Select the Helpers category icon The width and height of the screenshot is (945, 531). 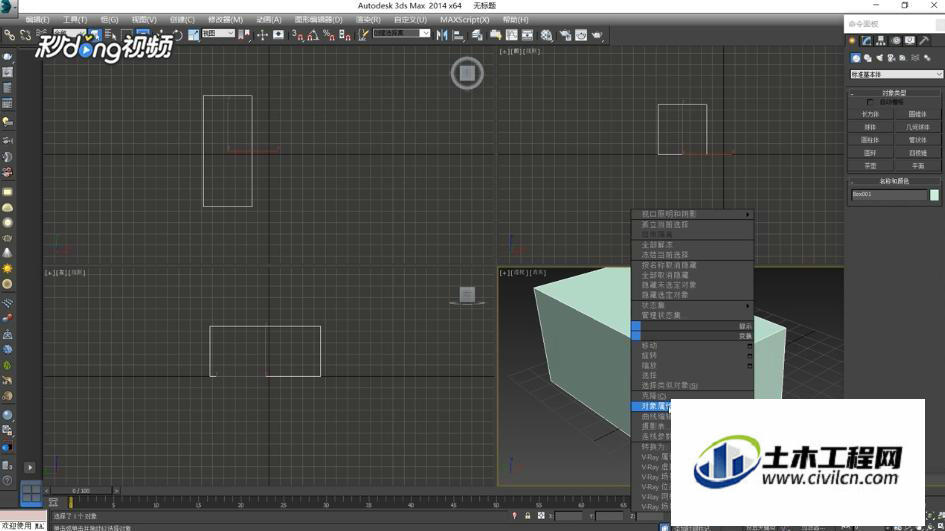pos(903,58)
